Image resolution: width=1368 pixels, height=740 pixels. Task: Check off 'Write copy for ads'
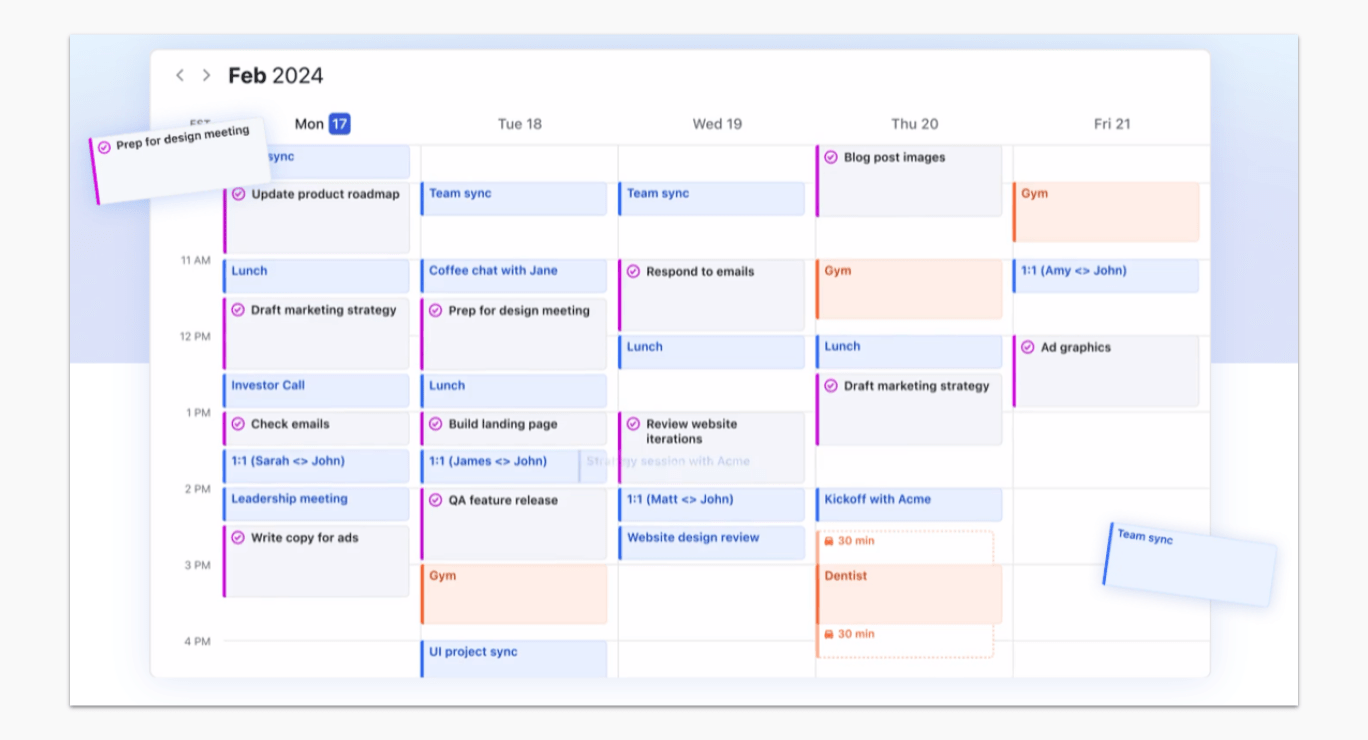[238, 538]
